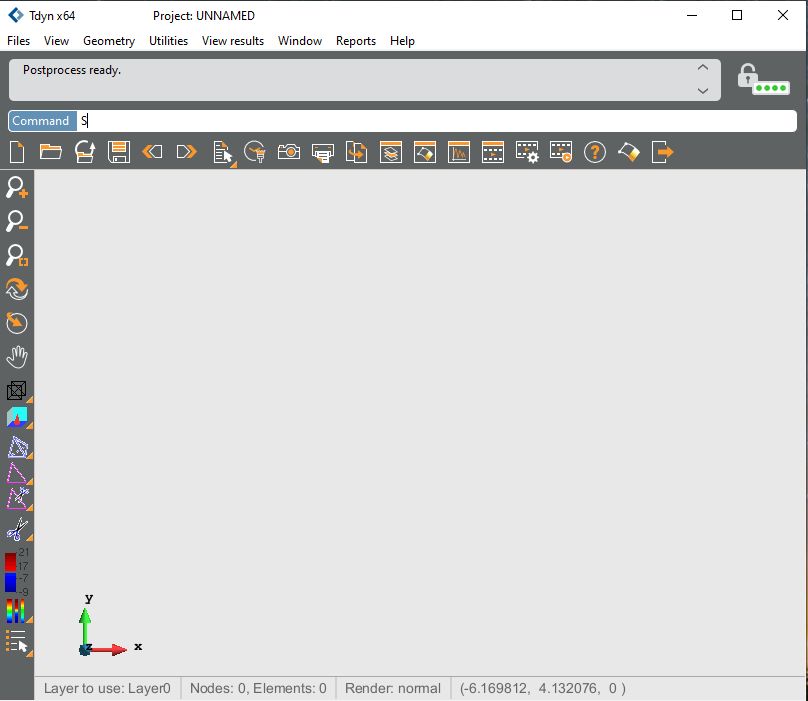Click the coordinates readout in status bar
808x701 pixels.
(543, 688)
